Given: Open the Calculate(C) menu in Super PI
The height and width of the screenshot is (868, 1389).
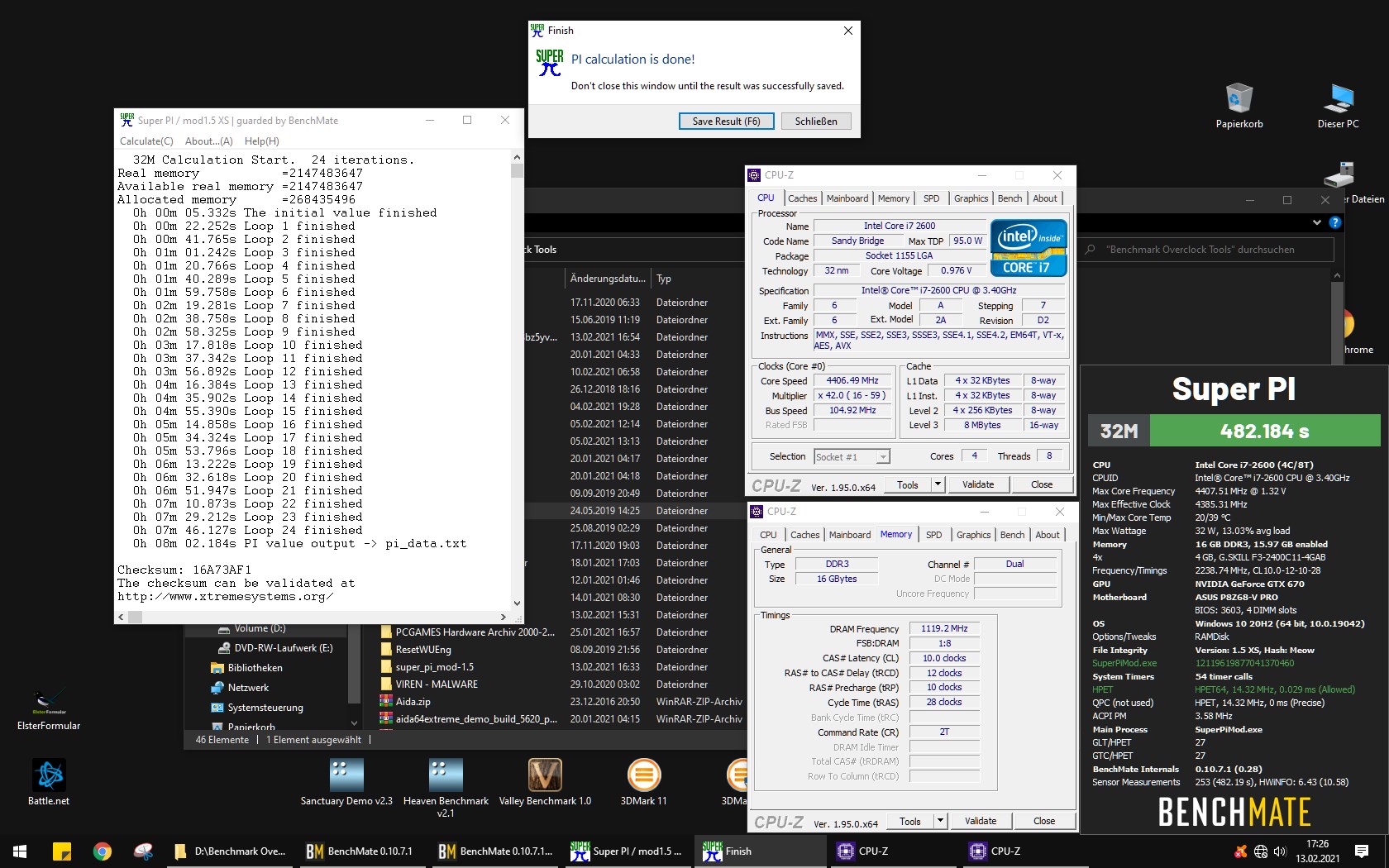Looking at the screenshot, I should point(146,141).
